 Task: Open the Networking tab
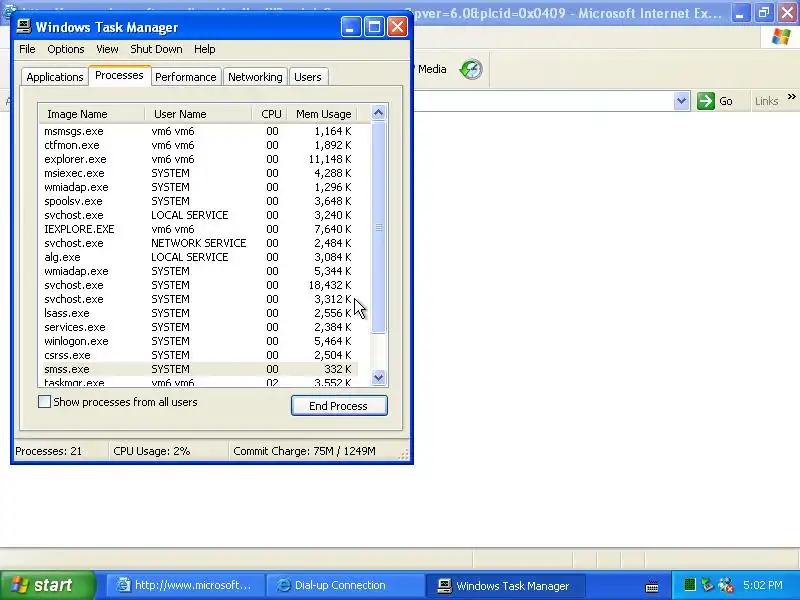(x=255, y=77)
